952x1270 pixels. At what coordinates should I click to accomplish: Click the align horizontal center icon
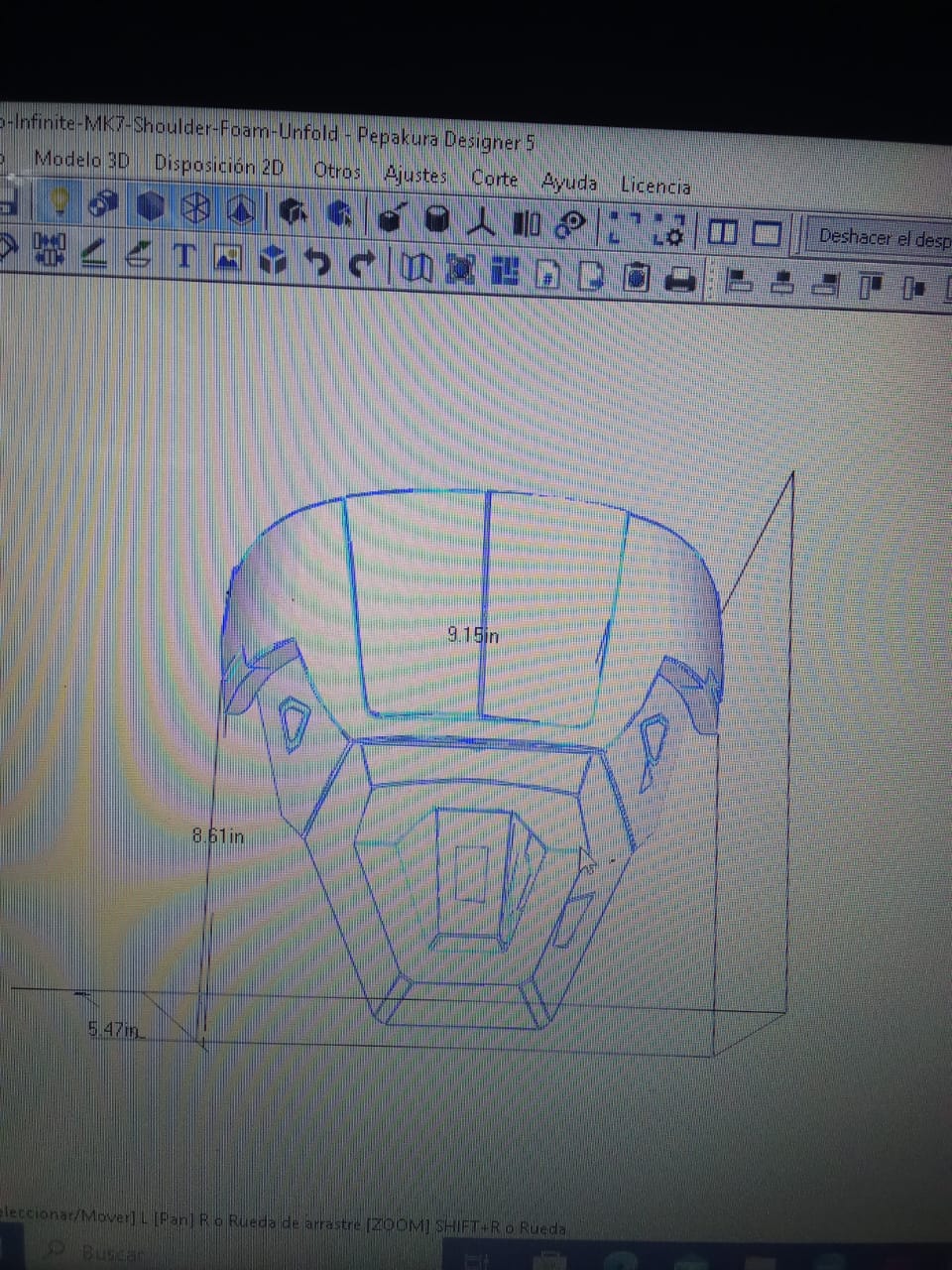(783, 283)
